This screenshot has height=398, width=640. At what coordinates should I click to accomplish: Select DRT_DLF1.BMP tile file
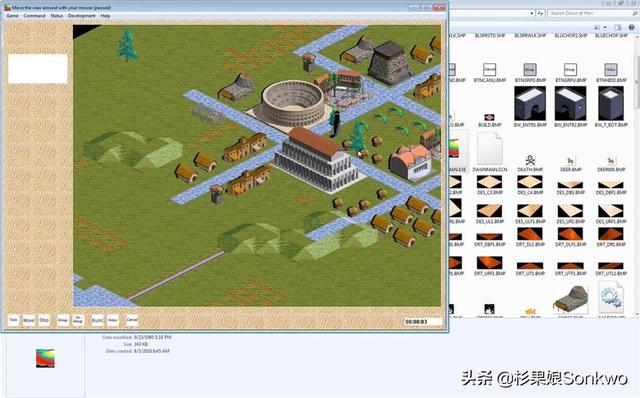pyautogui.click(x=570, y=237)
